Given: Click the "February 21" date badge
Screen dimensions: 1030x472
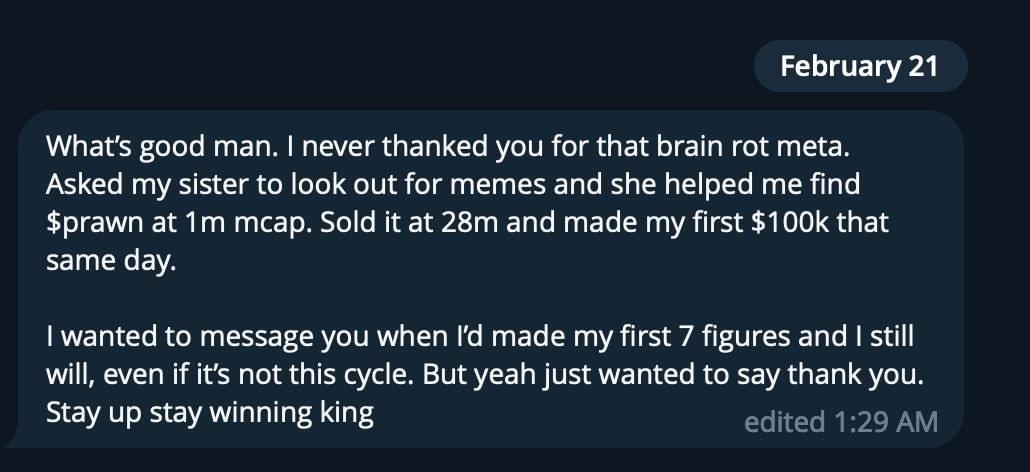Looking at the screenshot, I should click(x=859, y=67).
